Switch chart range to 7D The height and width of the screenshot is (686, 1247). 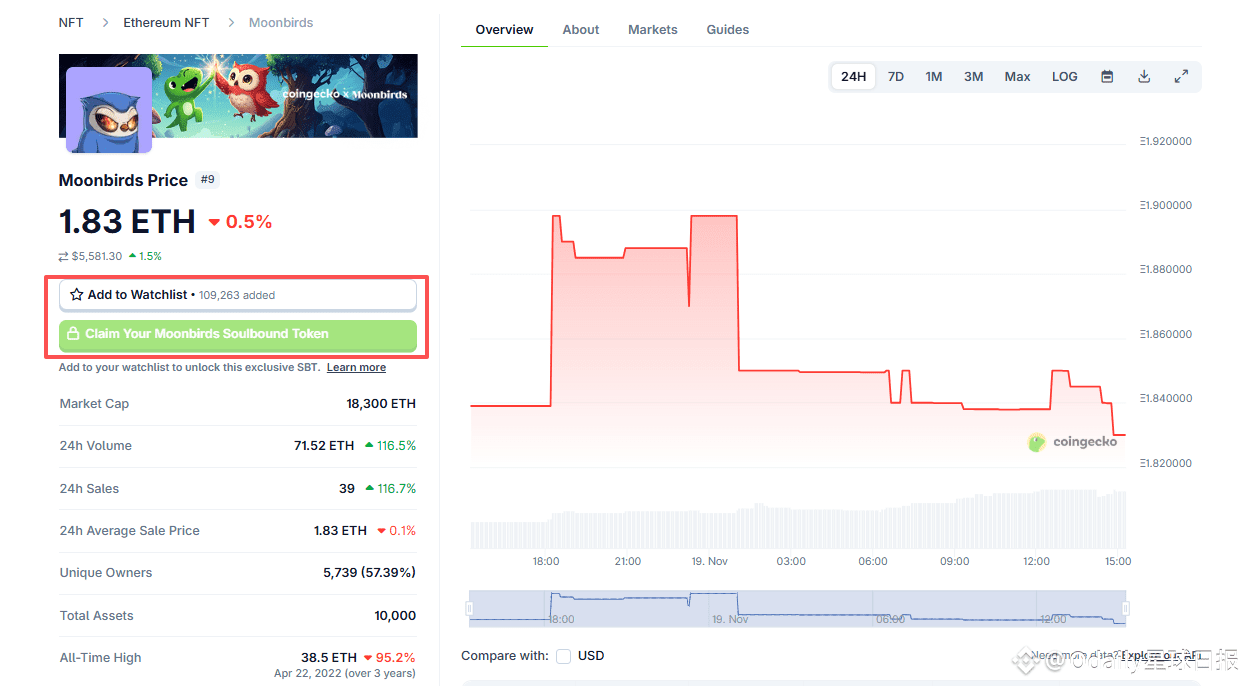(x=896, y=77)
